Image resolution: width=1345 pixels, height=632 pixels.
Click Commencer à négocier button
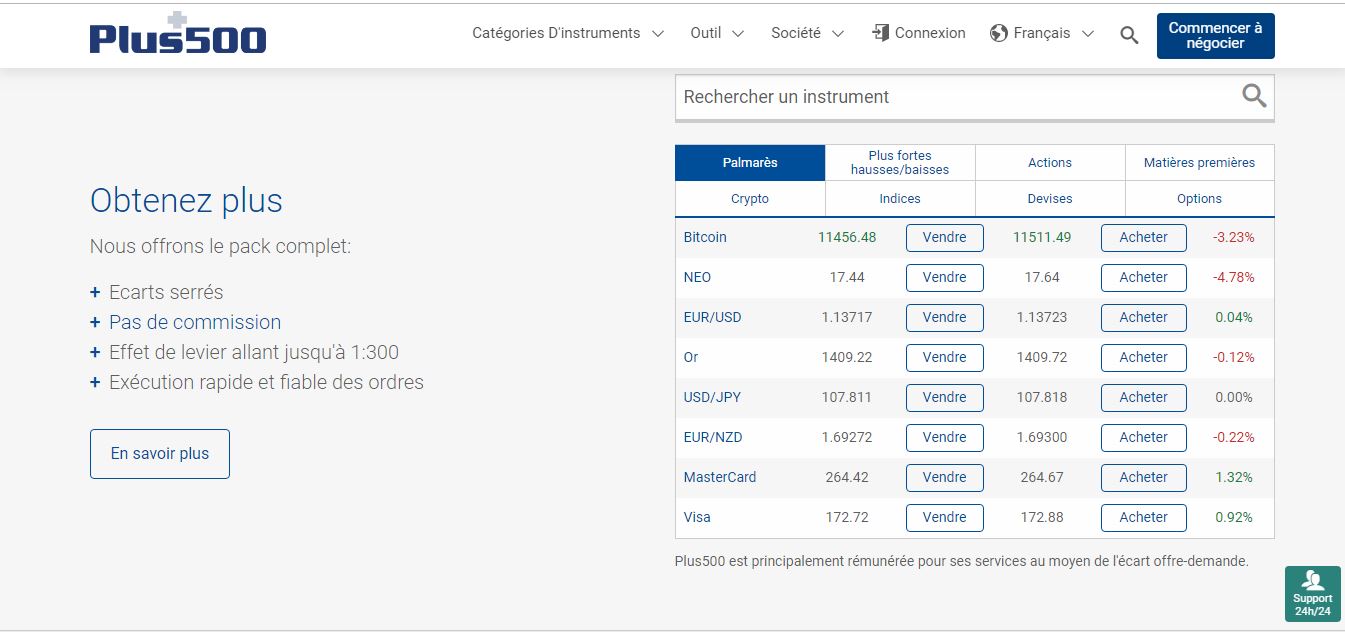(1215, 36)
